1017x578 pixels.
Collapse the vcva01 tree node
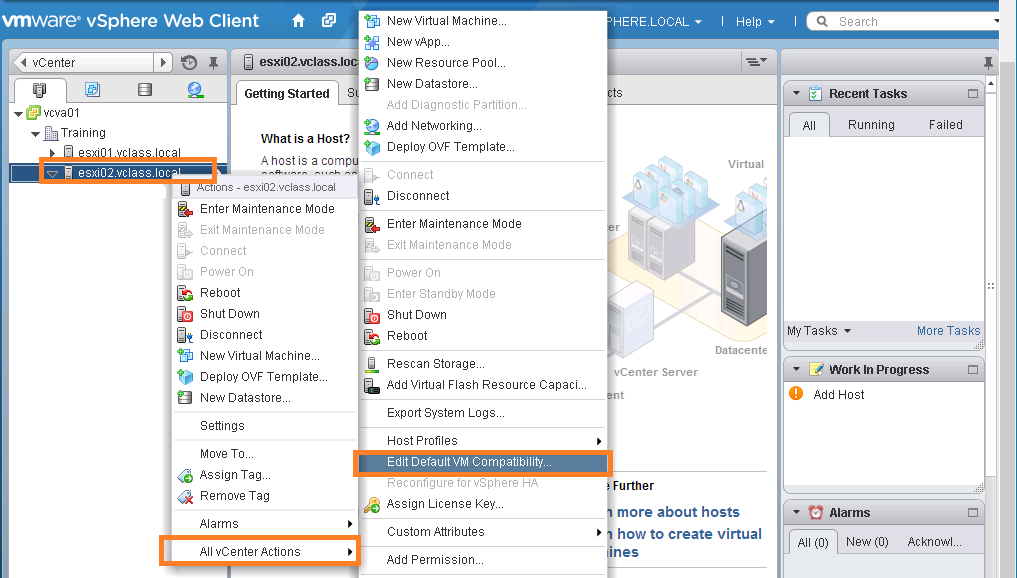tap(18, 114)
